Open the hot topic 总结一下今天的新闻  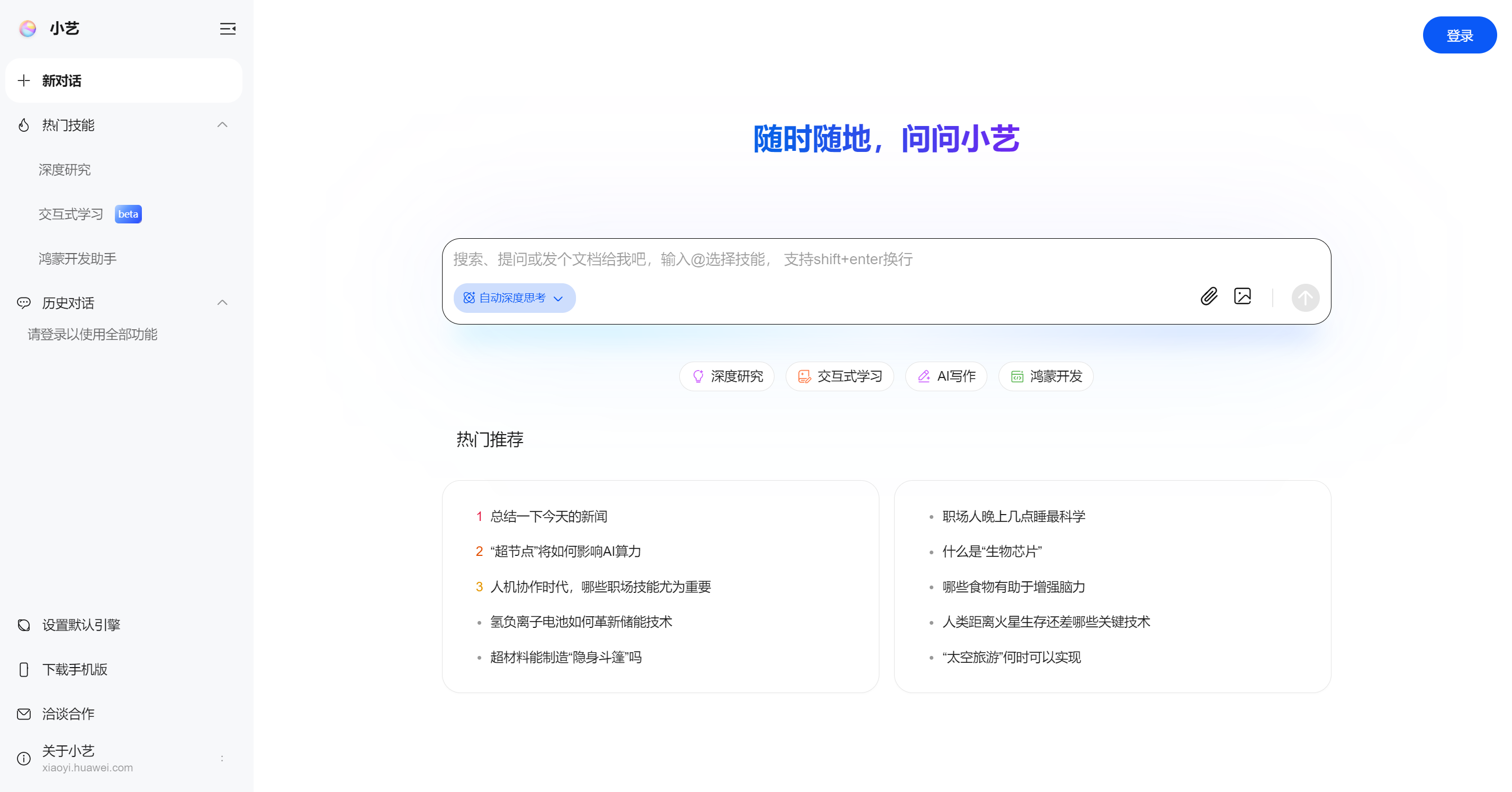[x=548, y=517]
